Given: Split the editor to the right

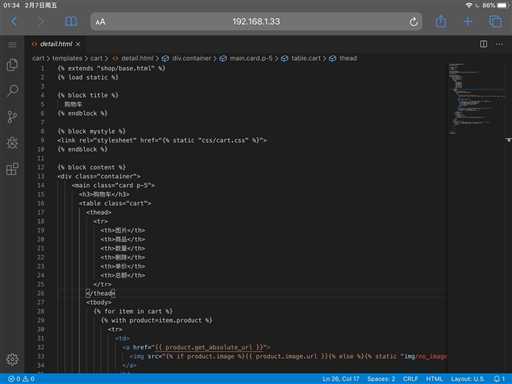Looking at the screenshot, I should coord(483,44).
